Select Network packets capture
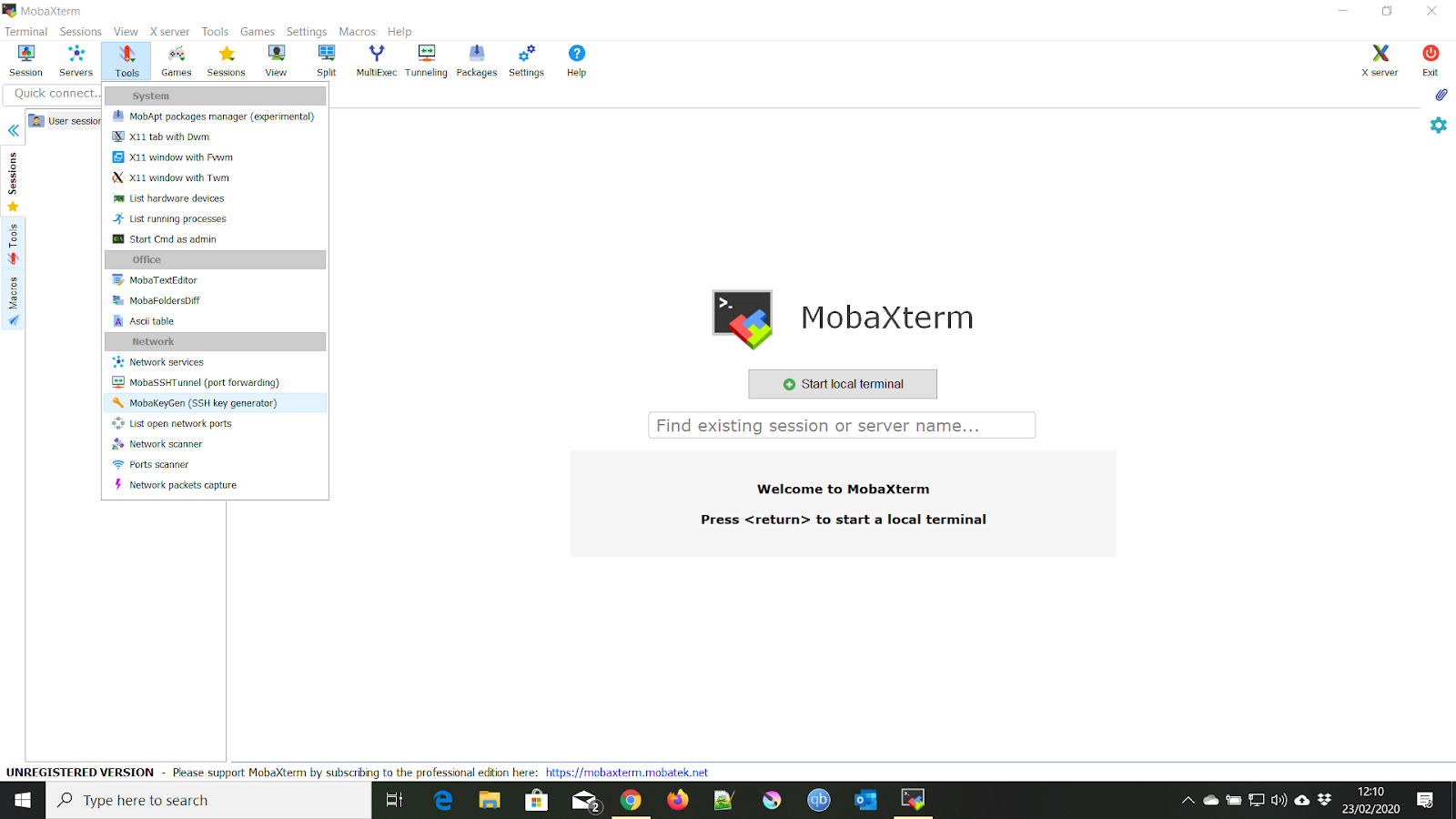 (x=216, y=485)
